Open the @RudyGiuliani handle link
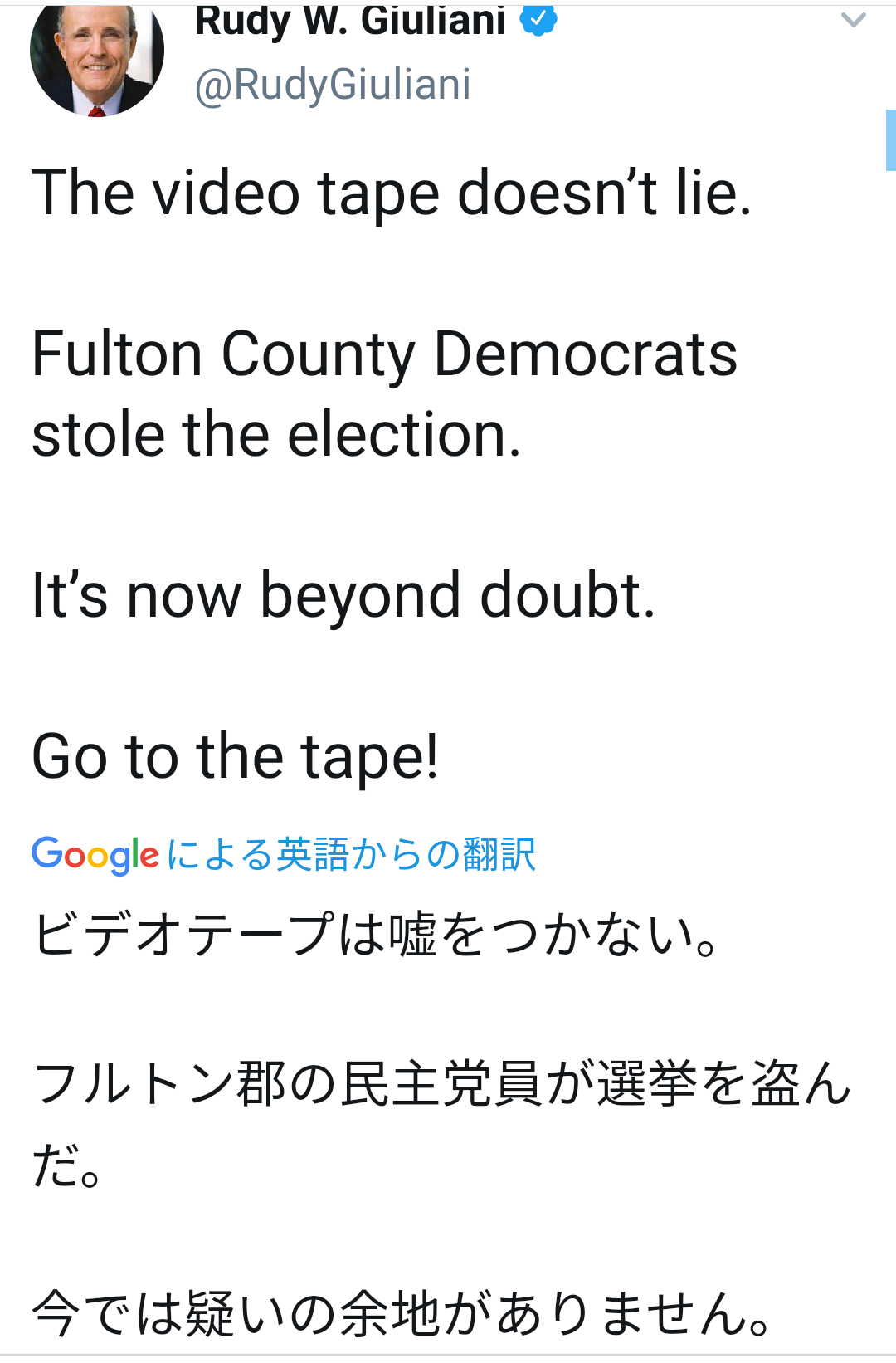 coord(333,85)
